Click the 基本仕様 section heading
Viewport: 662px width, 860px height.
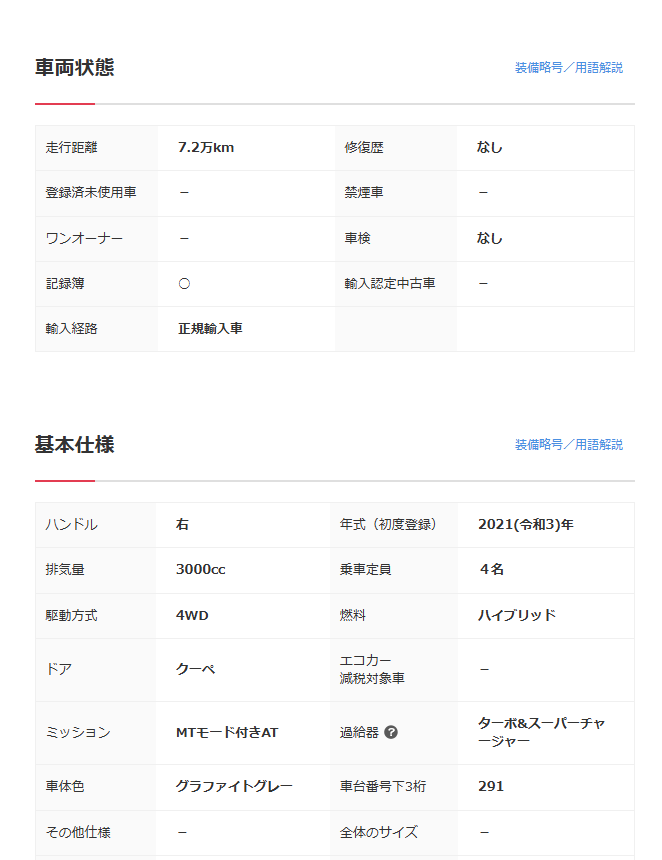pyautogui.click(x=75, y=445)
